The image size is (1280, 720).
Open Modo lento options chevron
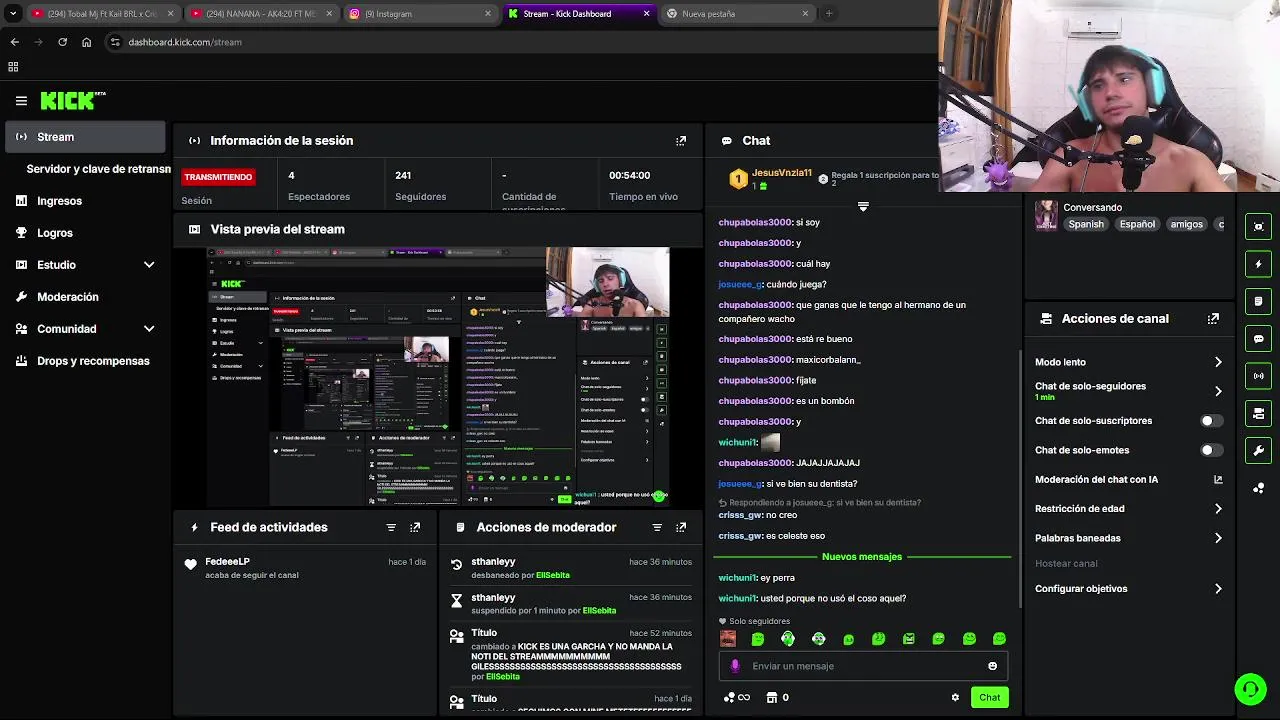pos(1218,362)
